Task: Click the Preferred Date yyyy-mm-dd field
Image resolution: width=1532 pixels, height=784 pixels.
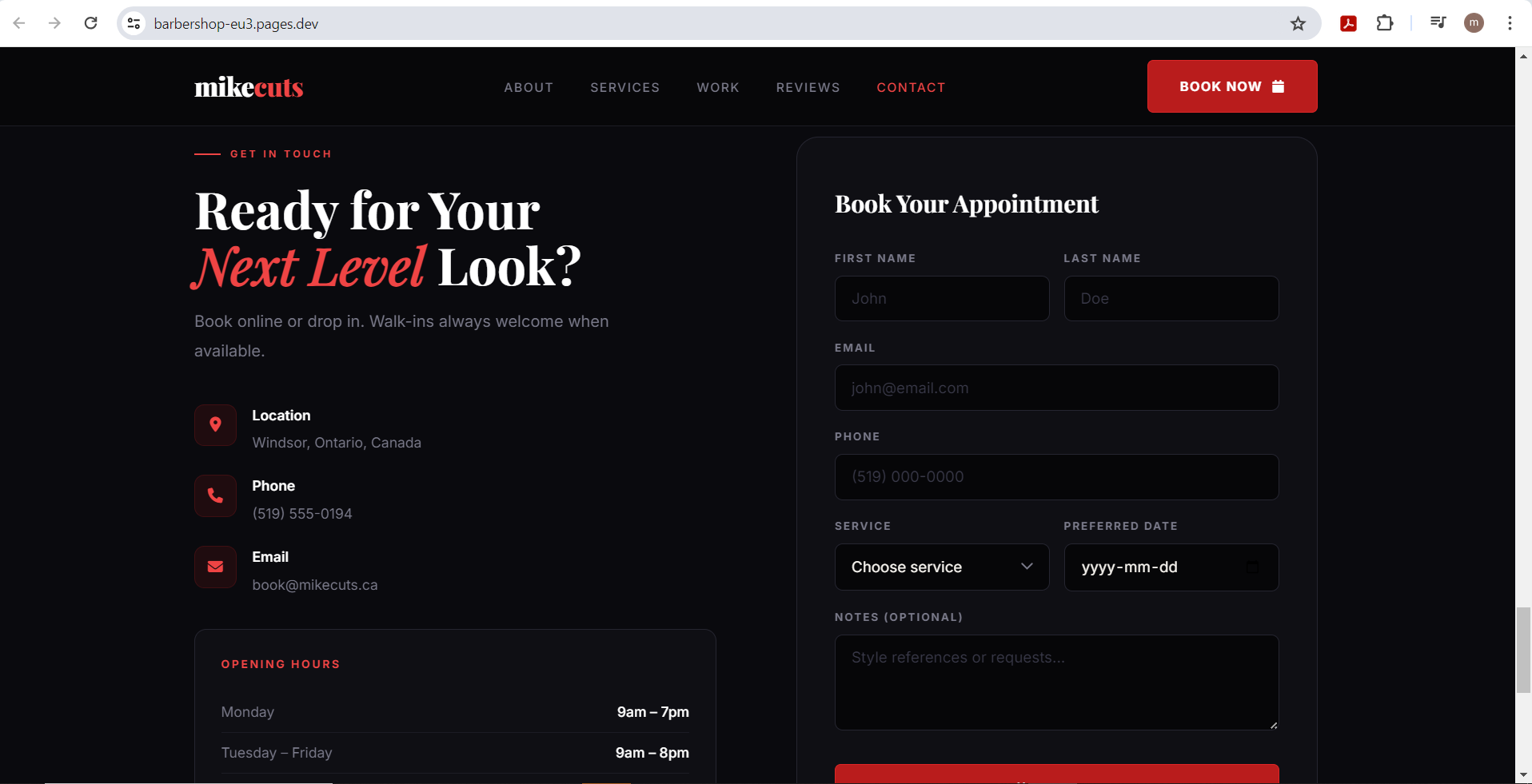Action: coord(1171,567)
